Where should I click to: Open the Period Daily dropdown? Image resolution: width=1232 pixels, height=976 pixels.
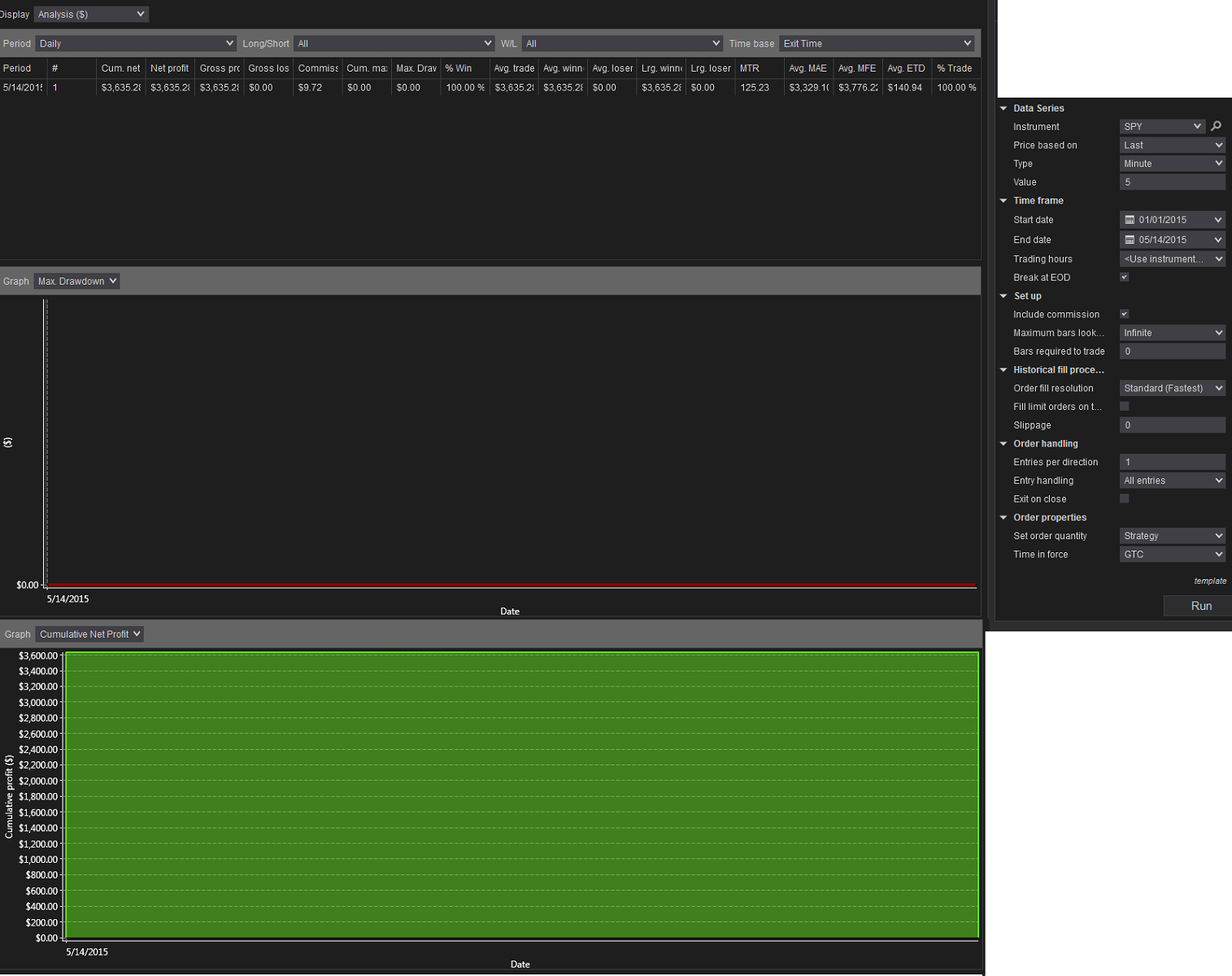point(136,43)
